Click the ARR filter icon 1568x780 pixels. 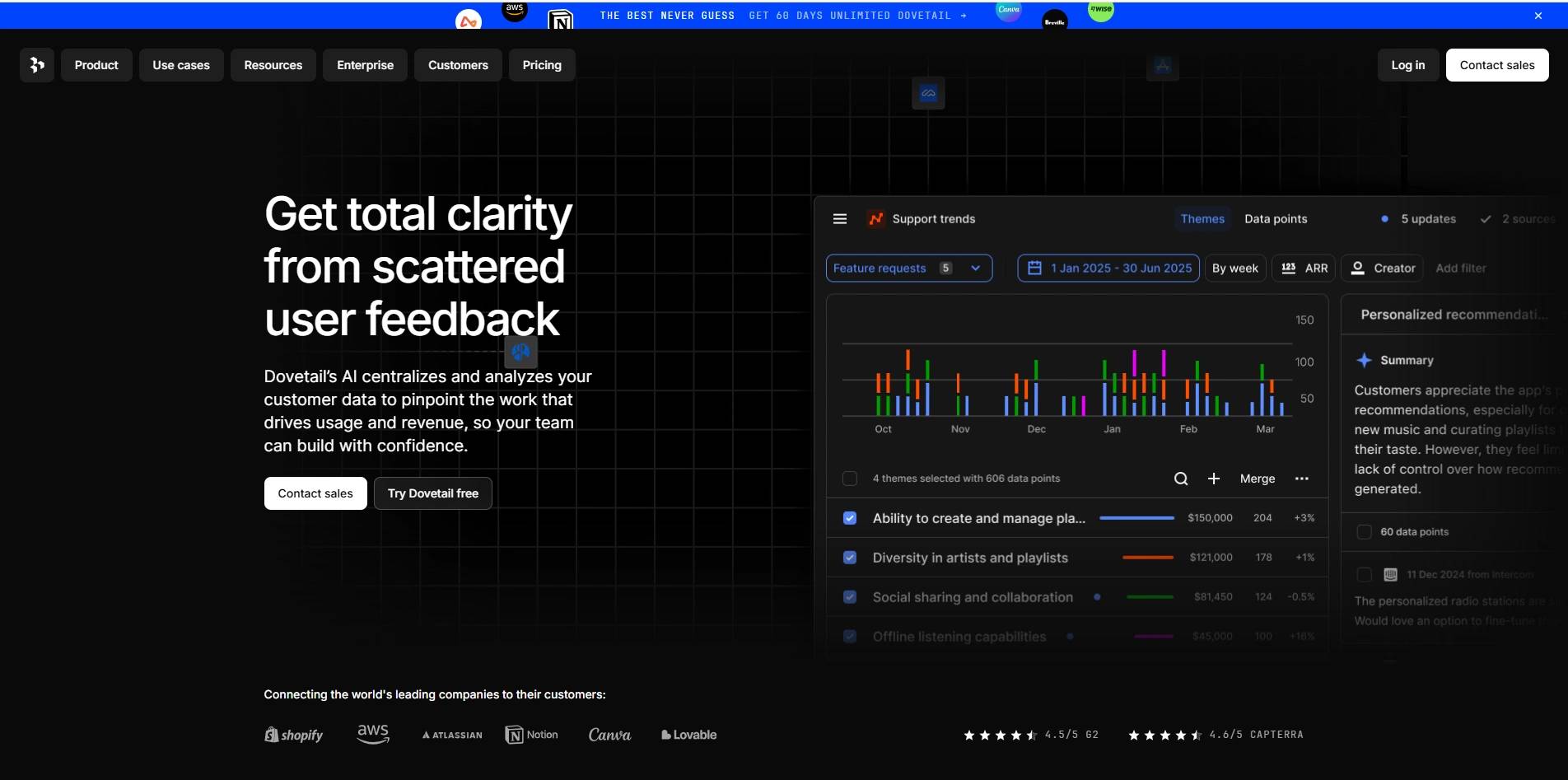point(1290,269)
